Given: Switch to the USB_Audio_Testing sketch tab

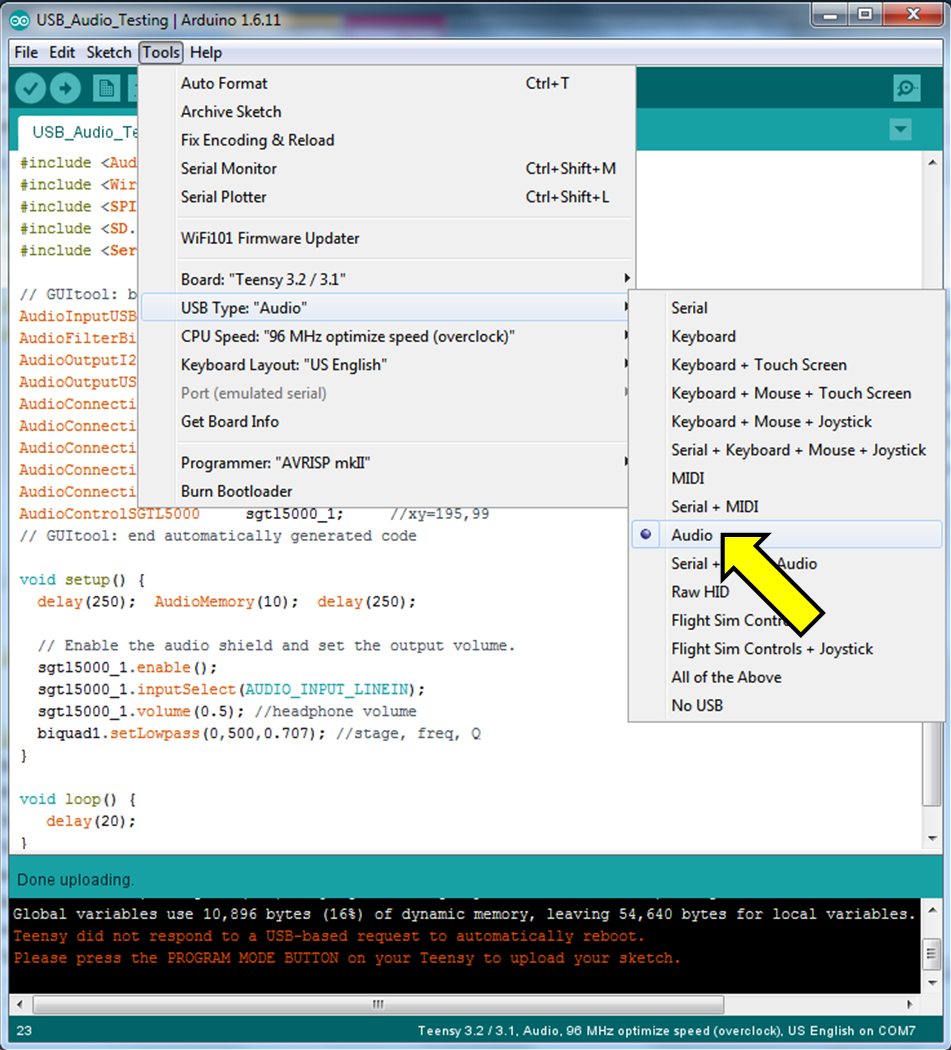Looking at the screenshot, I should pos(79,132).
